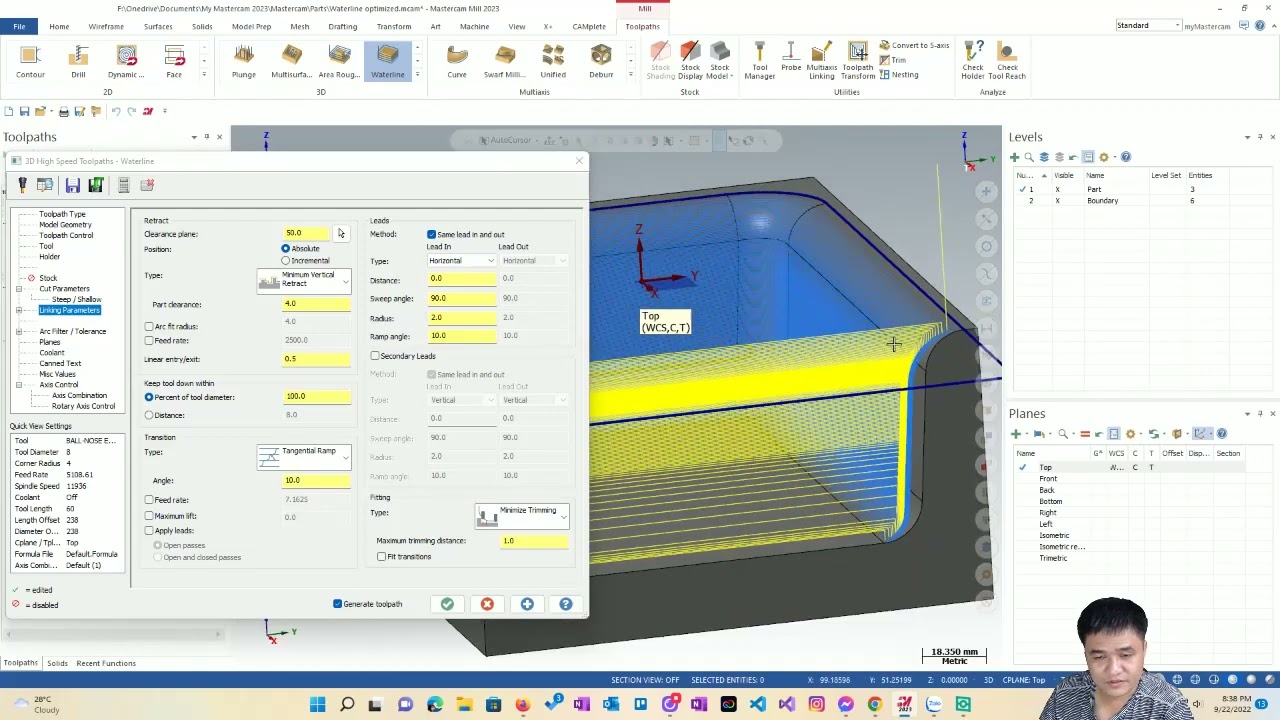The width and height of the screenshot is (1280, 720).
Task: Toggle the Generate toolpath checkbox
Action: click(337, 604)
